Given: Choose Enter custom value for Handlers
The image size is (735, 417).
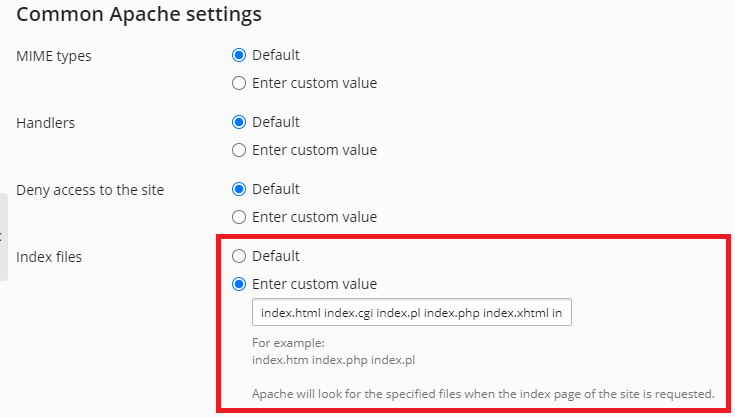Looking at the screenshot, I should 239,150.
